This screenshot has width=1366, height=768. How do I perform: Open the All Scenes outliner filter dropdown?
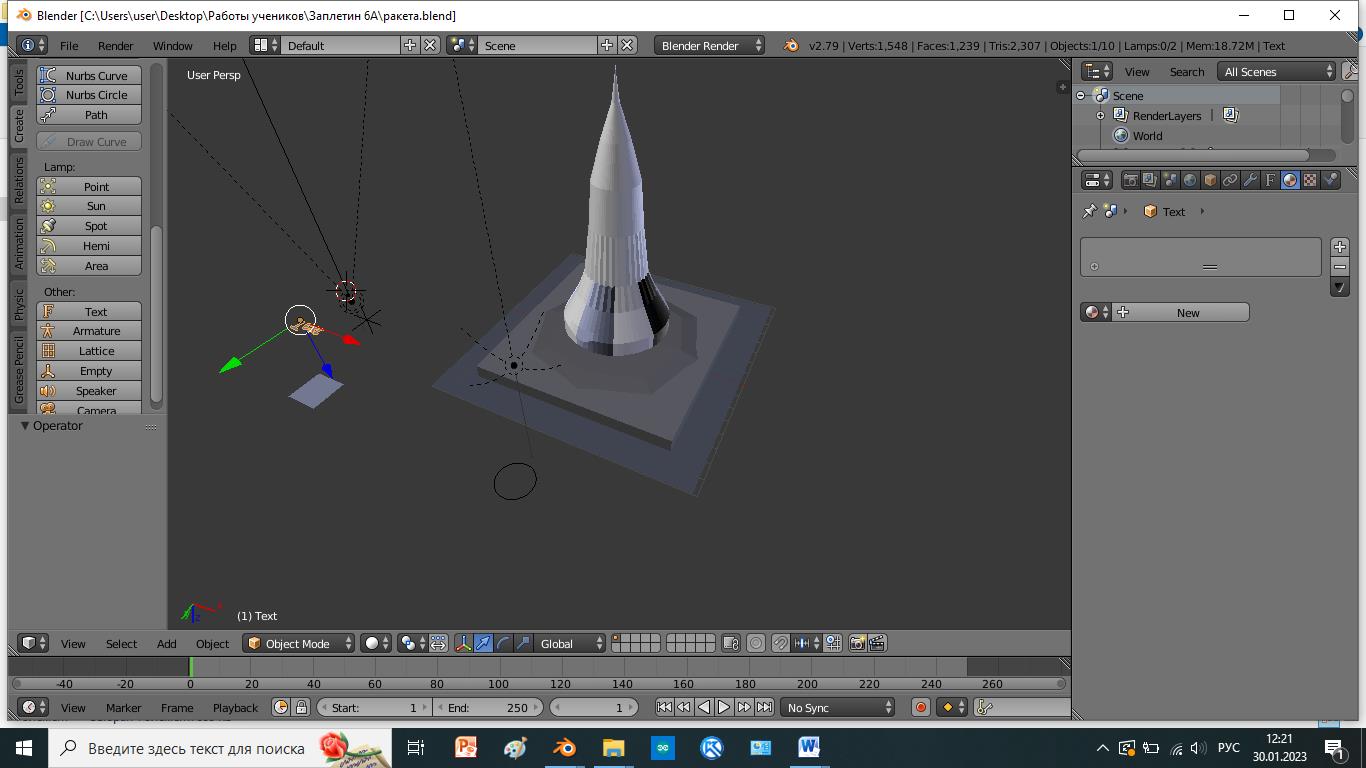[x=1276, y=71]
